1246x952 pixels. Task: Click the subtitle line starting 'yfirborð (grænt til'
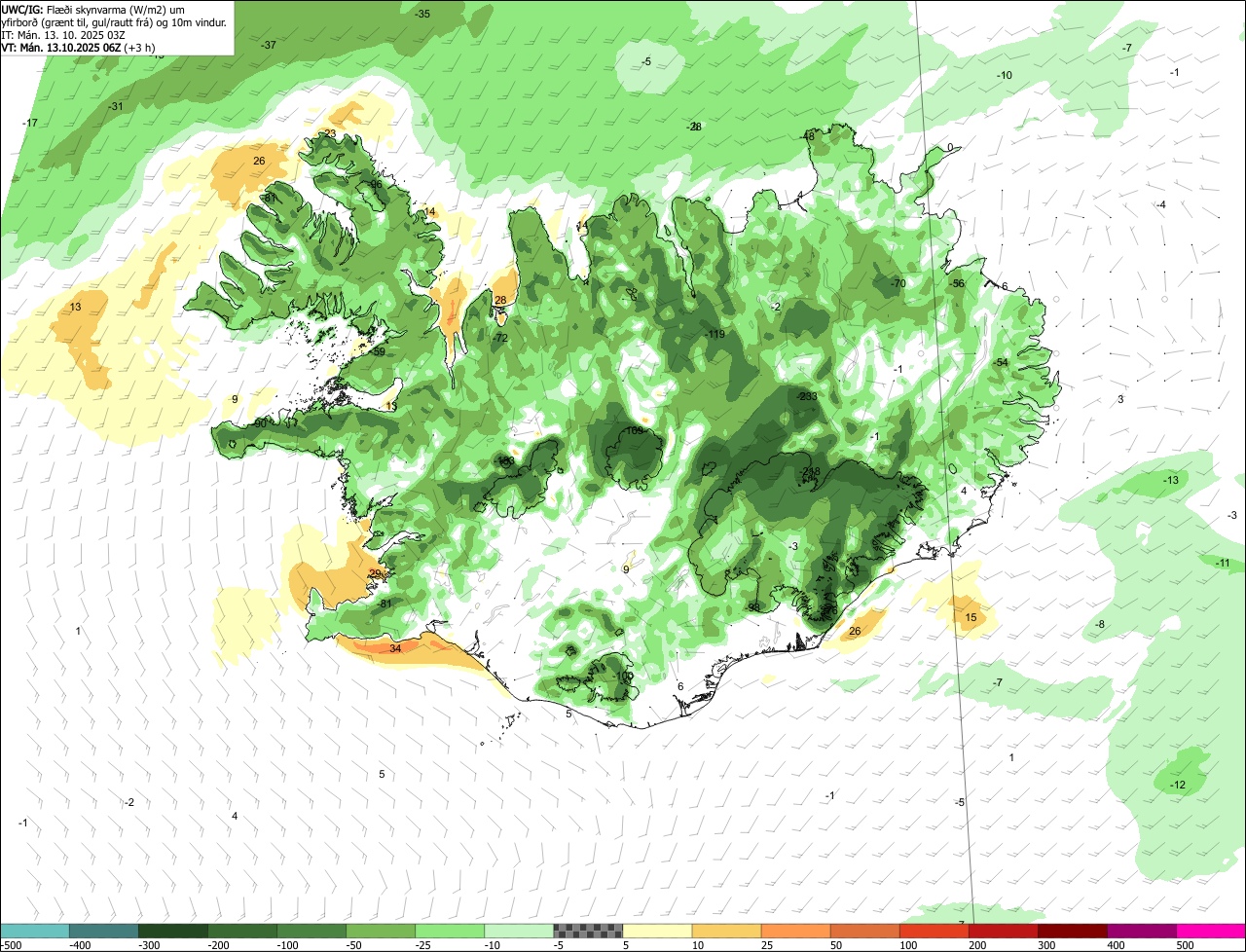point(115,21)
